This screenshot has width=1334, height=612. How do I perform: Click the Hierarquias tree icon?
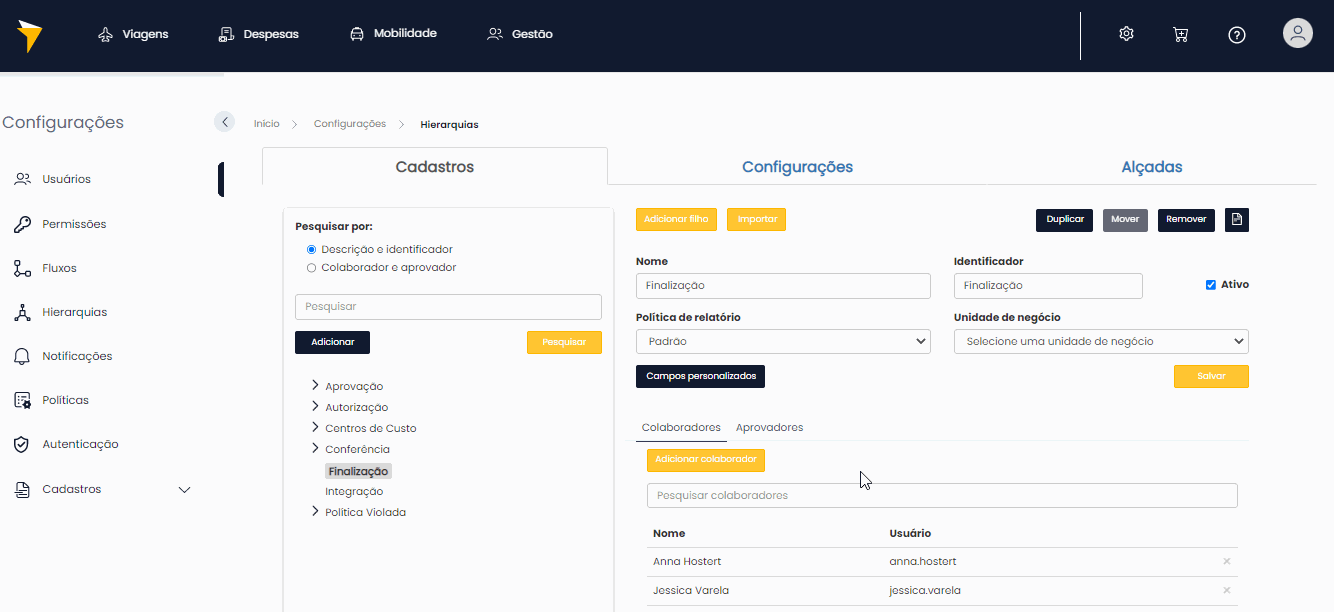pos(22,312)
